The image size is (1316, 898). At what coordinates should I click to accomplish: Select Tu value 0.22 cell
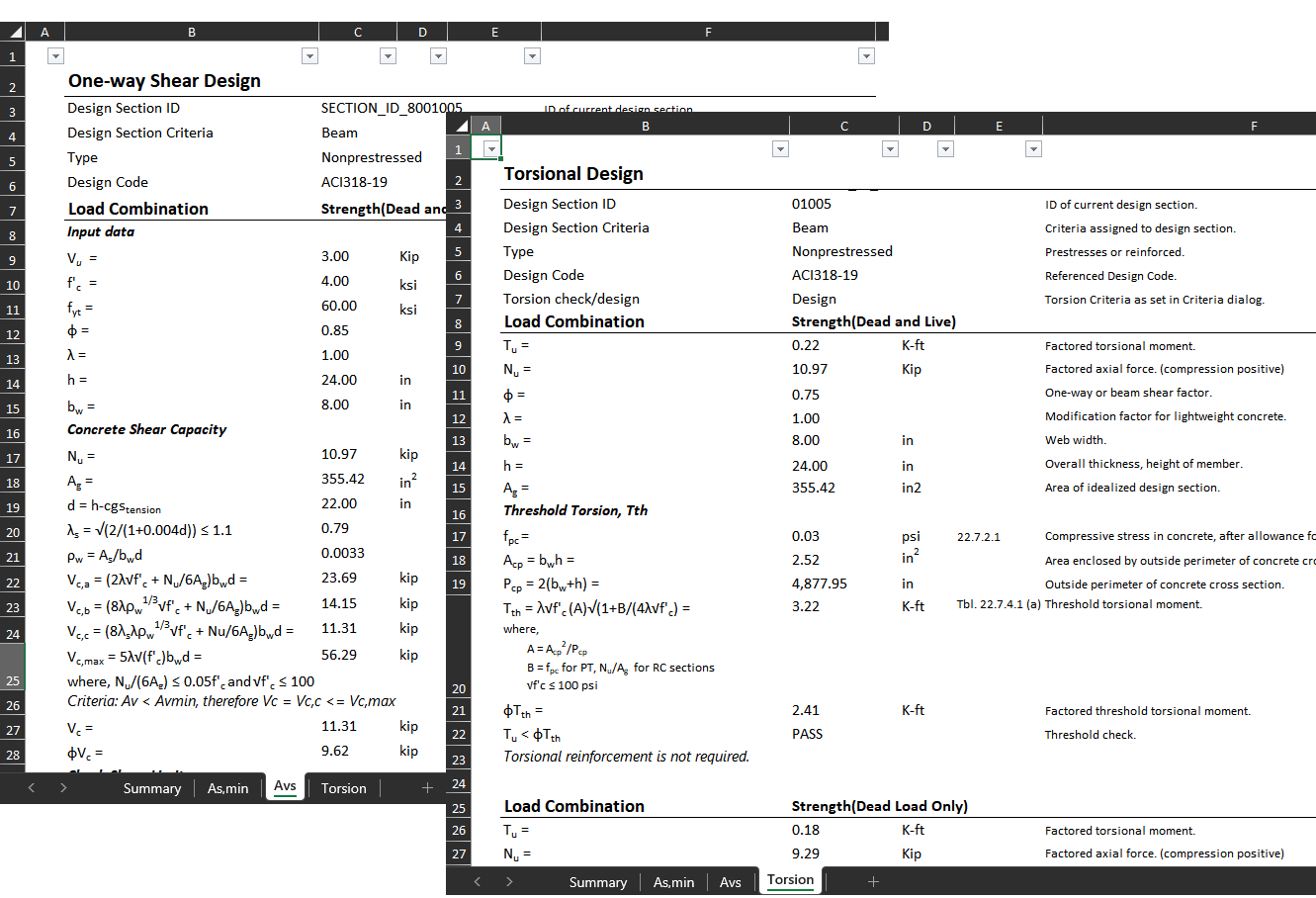806,345
